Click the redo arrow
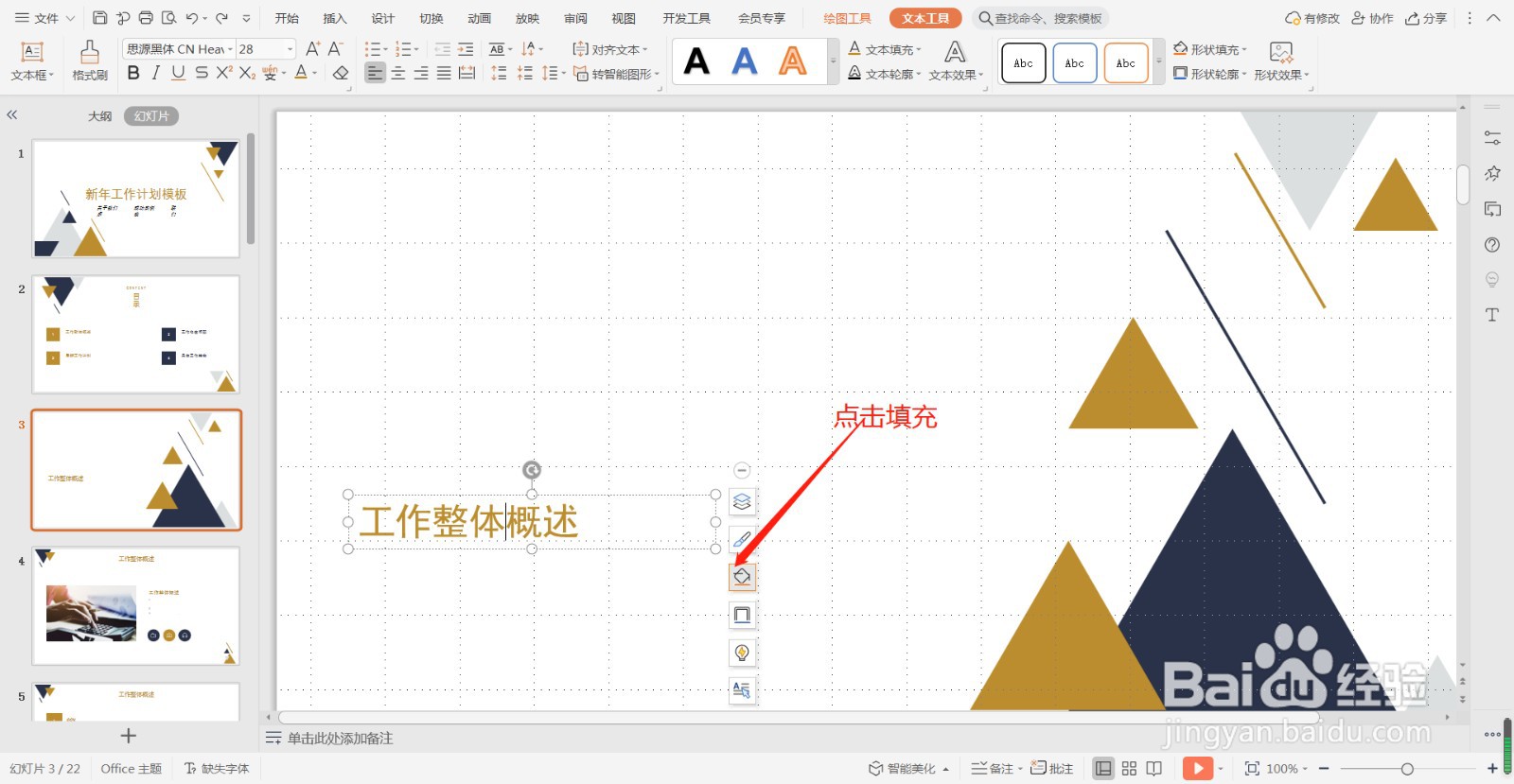 [222, 18]
